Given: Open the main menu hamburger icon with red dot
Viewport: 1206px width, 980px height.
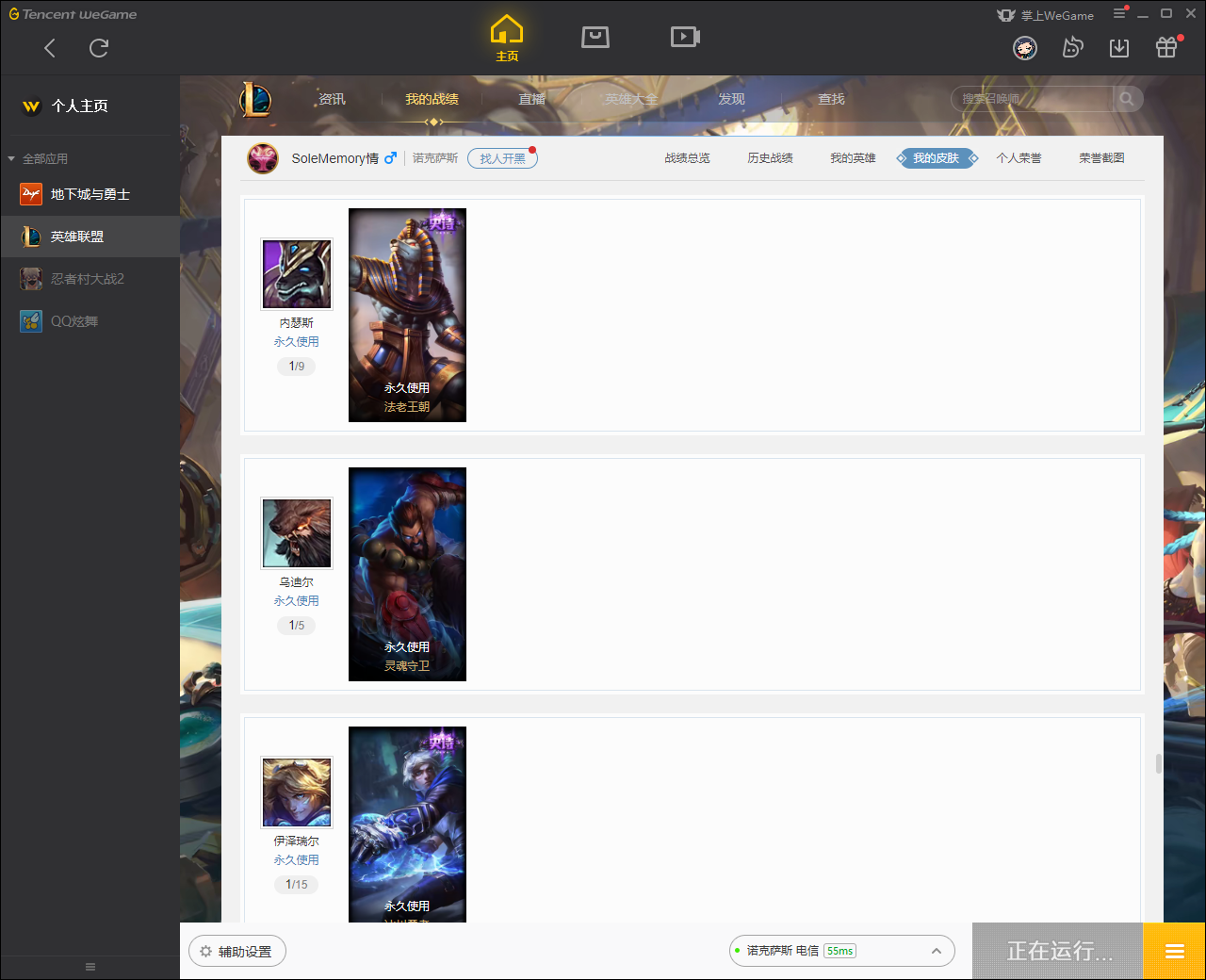Looking at the screenshot, I should pos(1119,13).
